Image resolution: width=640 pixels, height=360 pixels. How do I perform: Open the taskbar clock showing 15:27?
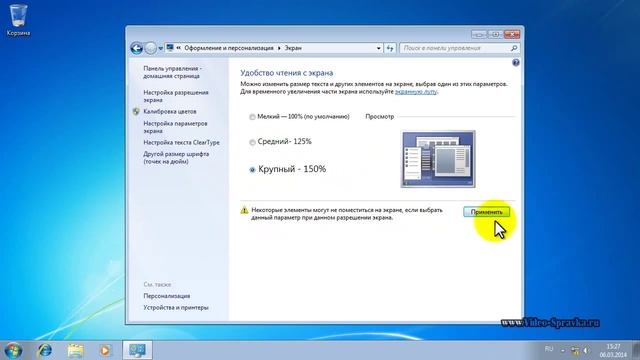click(x=613, y=351)
